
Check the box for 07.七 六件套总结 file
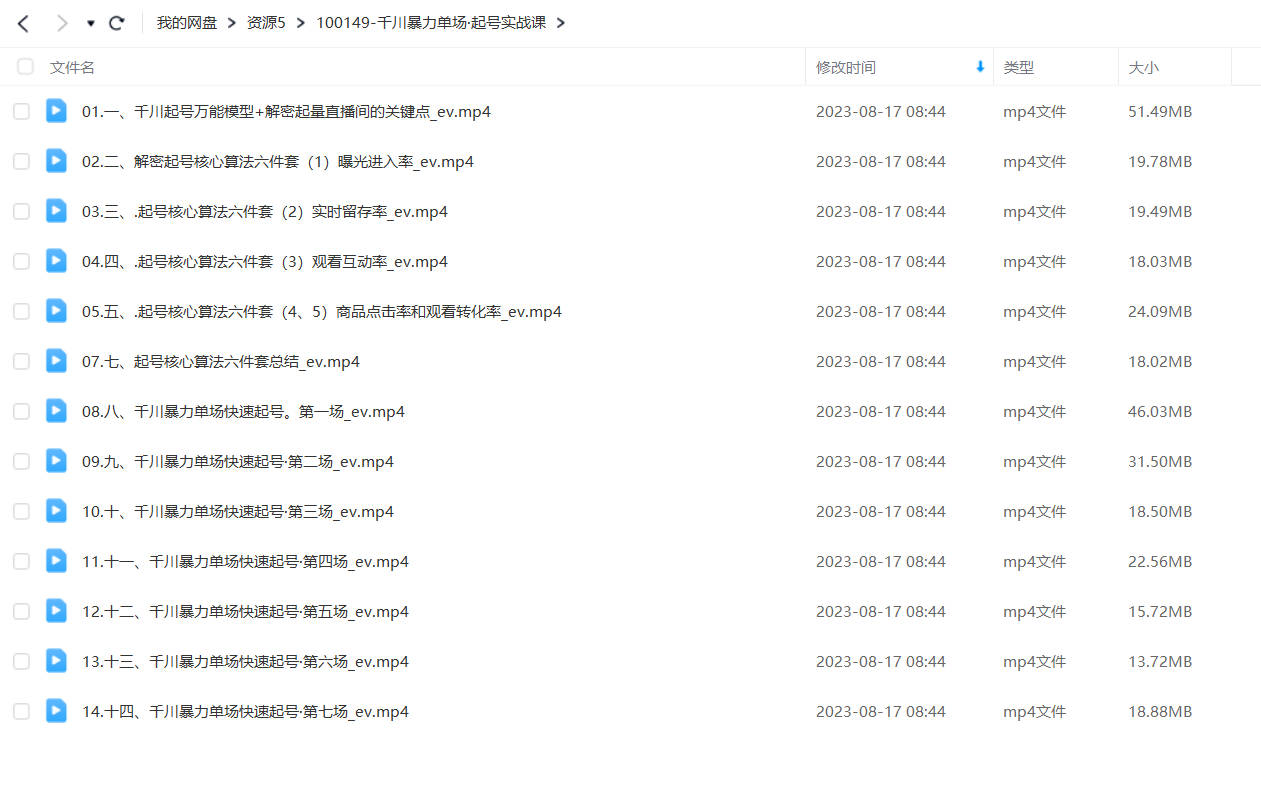[x=21, y=361]
